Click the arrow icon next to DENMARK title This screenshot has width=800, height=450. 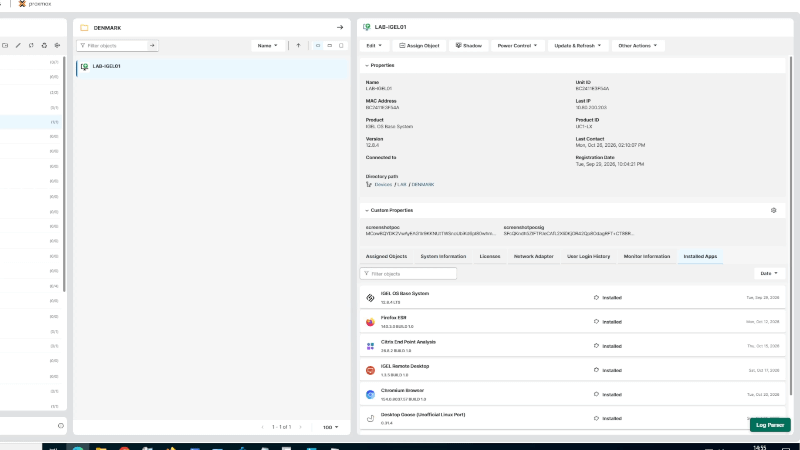340,28
